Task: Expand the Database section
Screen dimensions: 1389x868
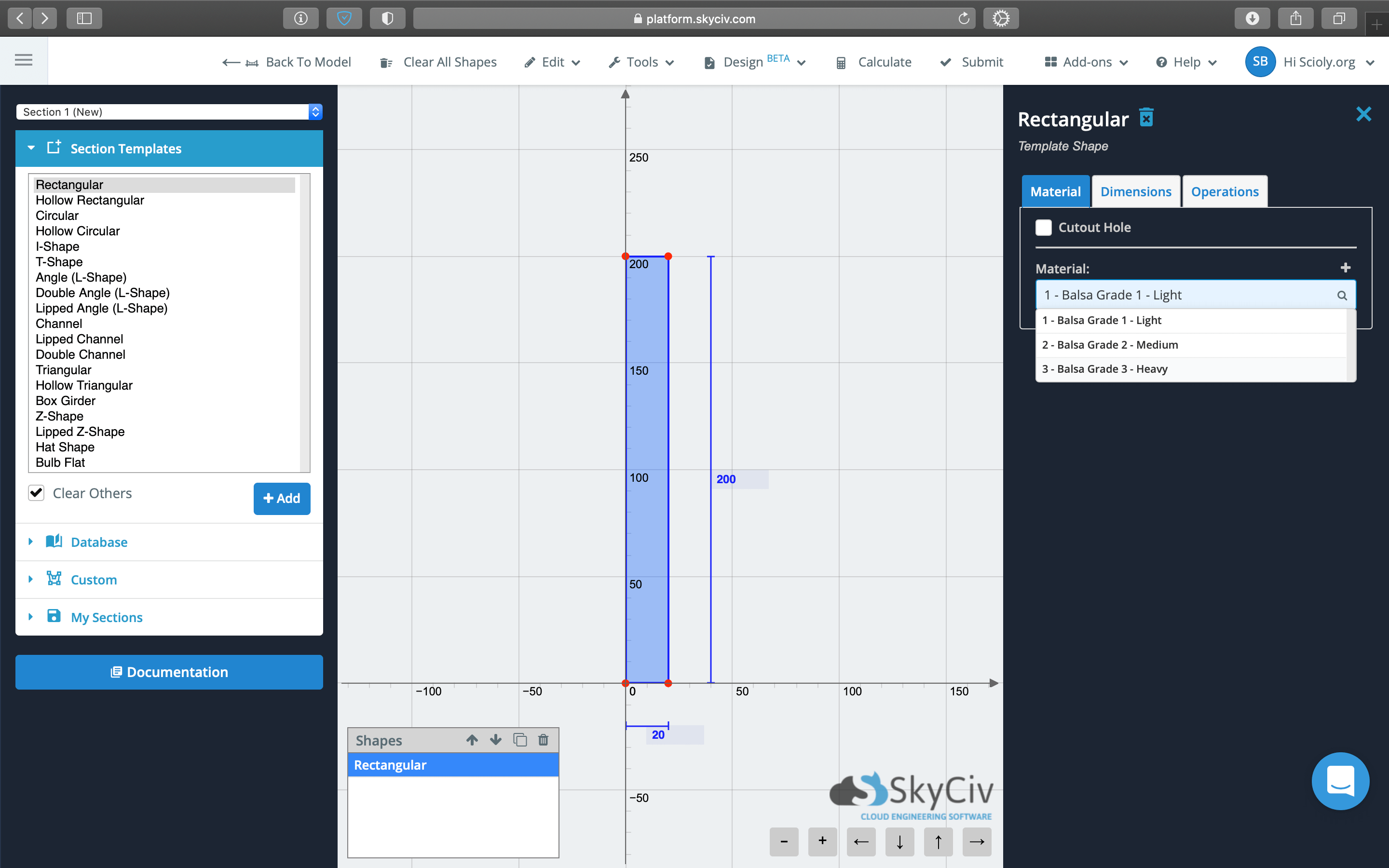Action: [x=99, y=542]
